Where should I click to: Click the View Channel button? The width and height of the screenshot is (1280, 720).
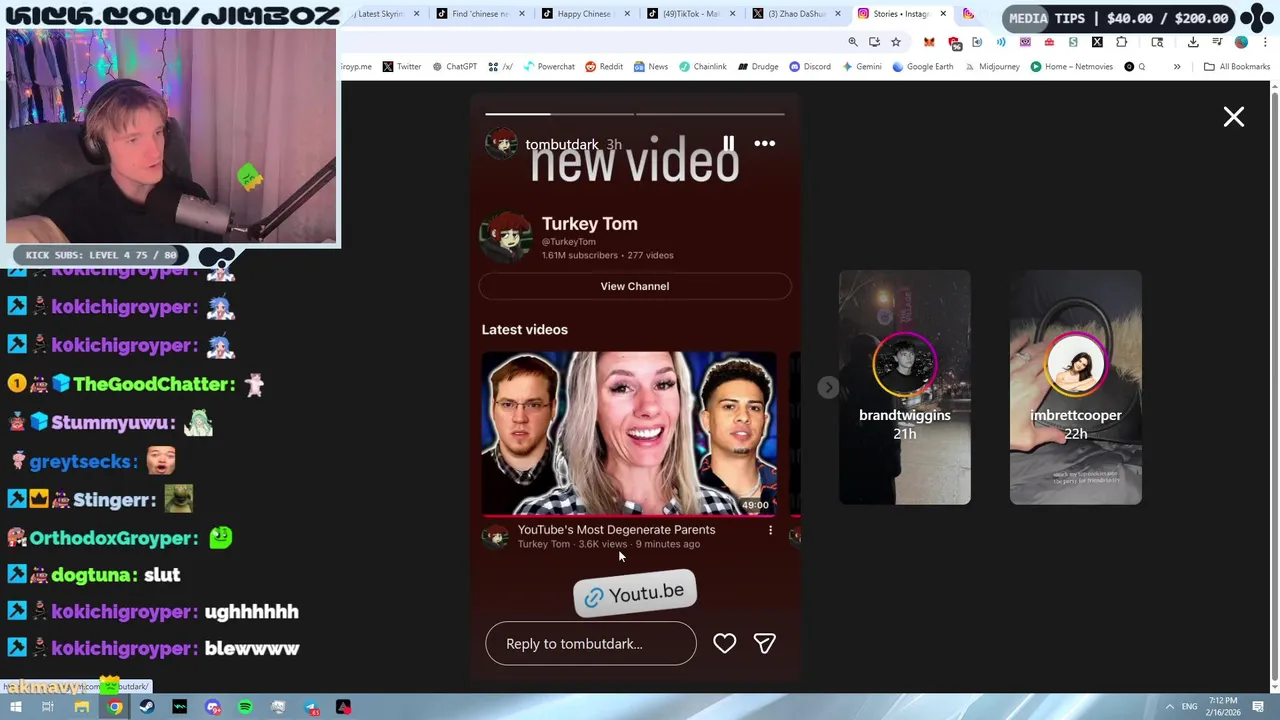click(635, 286)
